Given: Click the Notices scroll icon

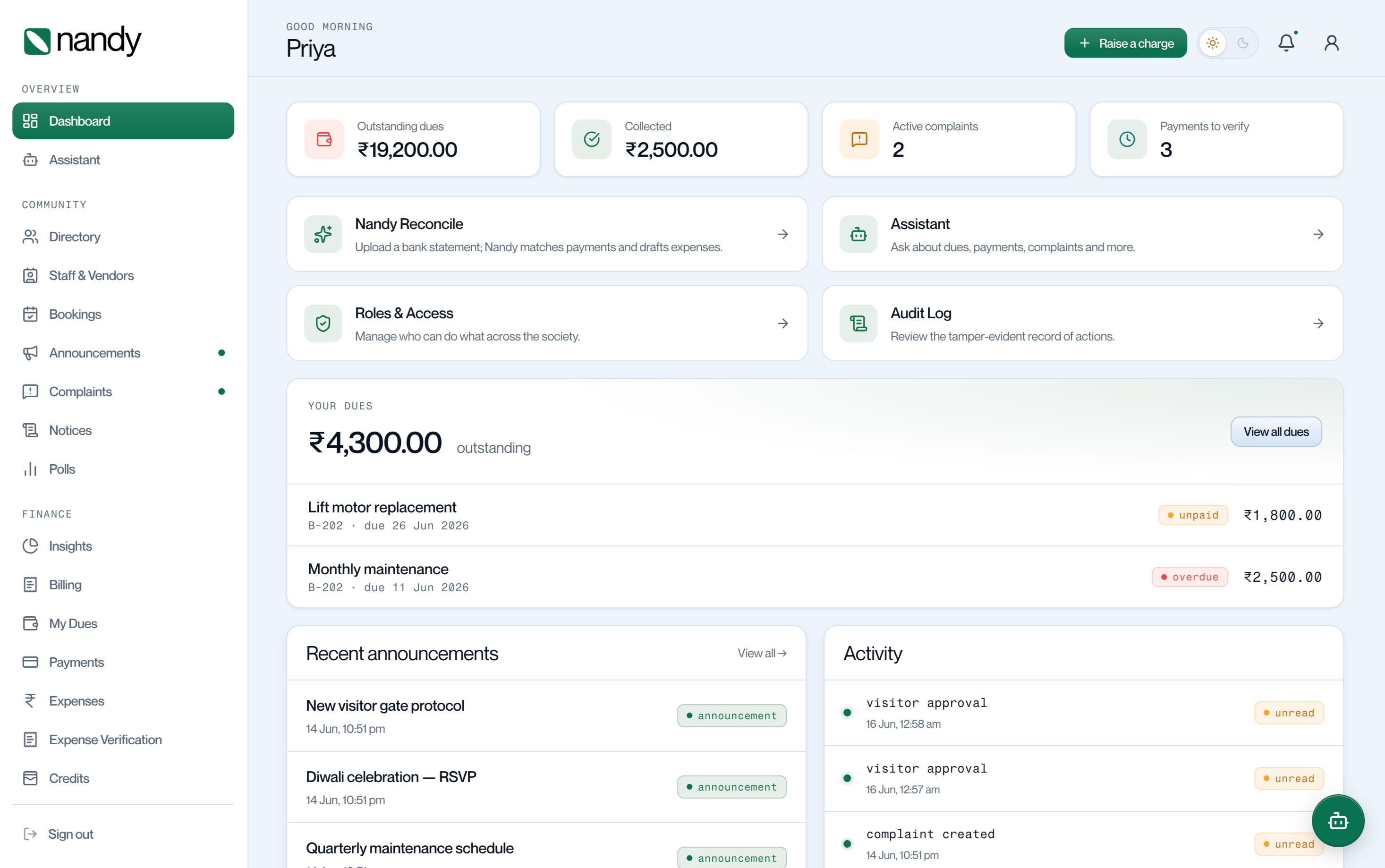Looking at the screenshot, I should 30,431.
